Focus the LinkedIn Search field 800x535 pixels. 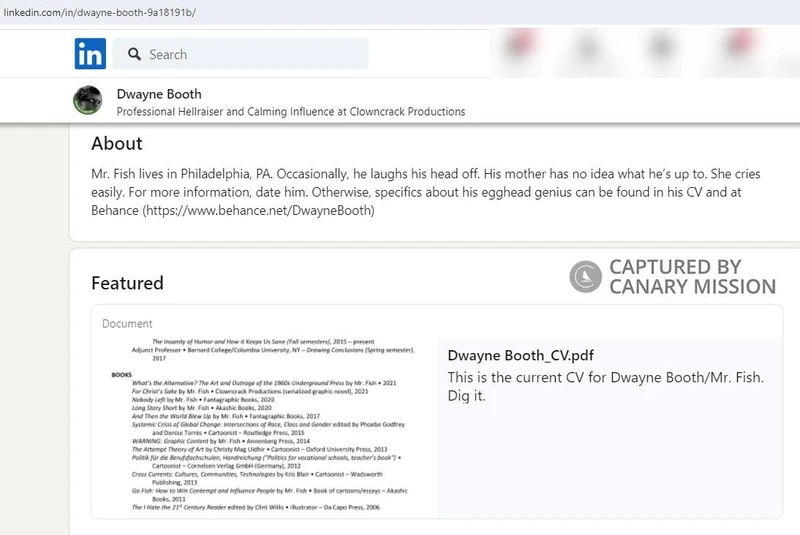[x=240, y=54]
